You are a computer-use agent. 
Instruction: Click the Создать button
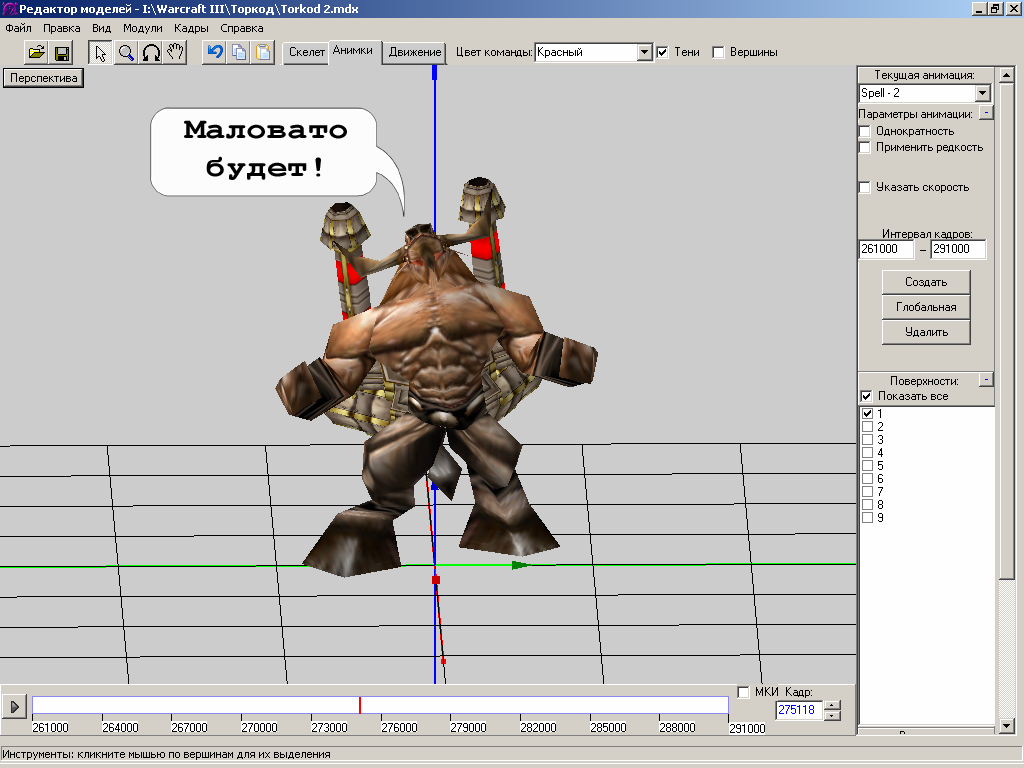click(926, 282)
